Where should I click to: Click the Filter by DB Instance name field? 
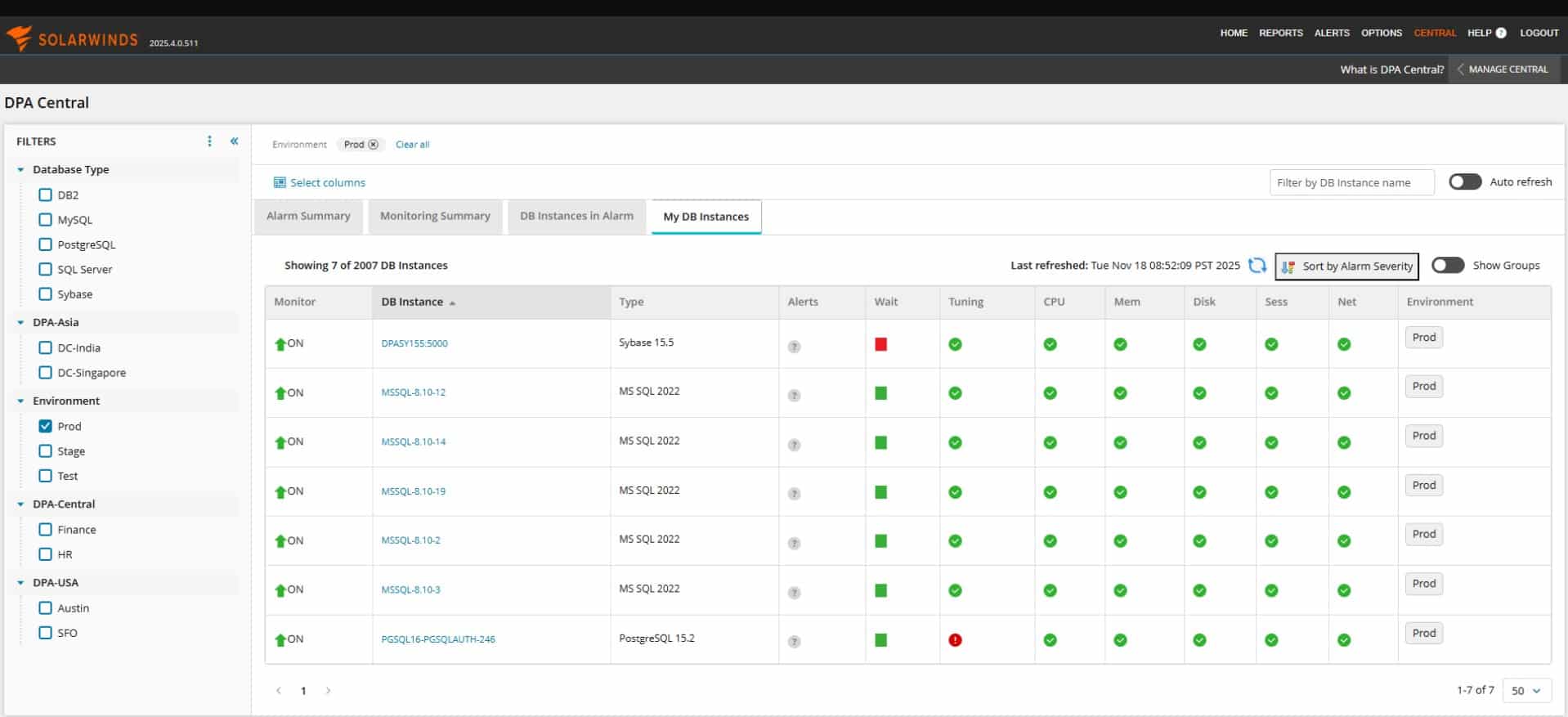(x=1351, y=182)
